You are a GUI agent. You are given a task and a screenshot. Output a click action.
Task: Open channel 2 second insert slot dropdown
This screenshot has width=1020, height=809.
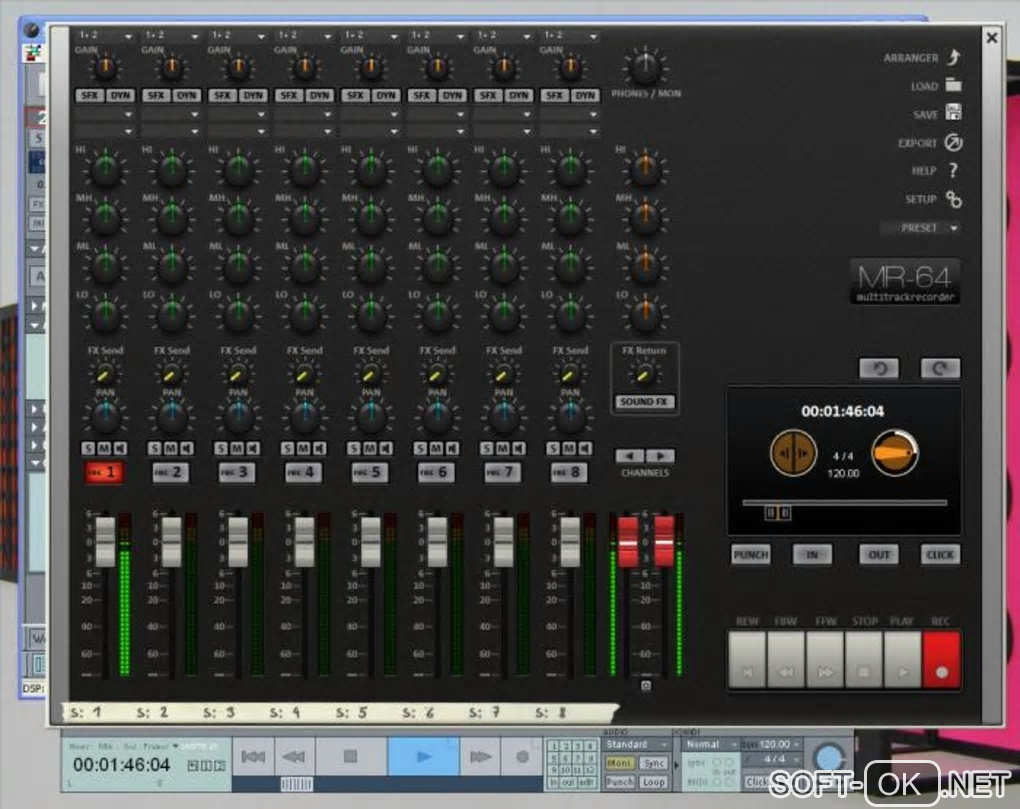pos(172,131)
